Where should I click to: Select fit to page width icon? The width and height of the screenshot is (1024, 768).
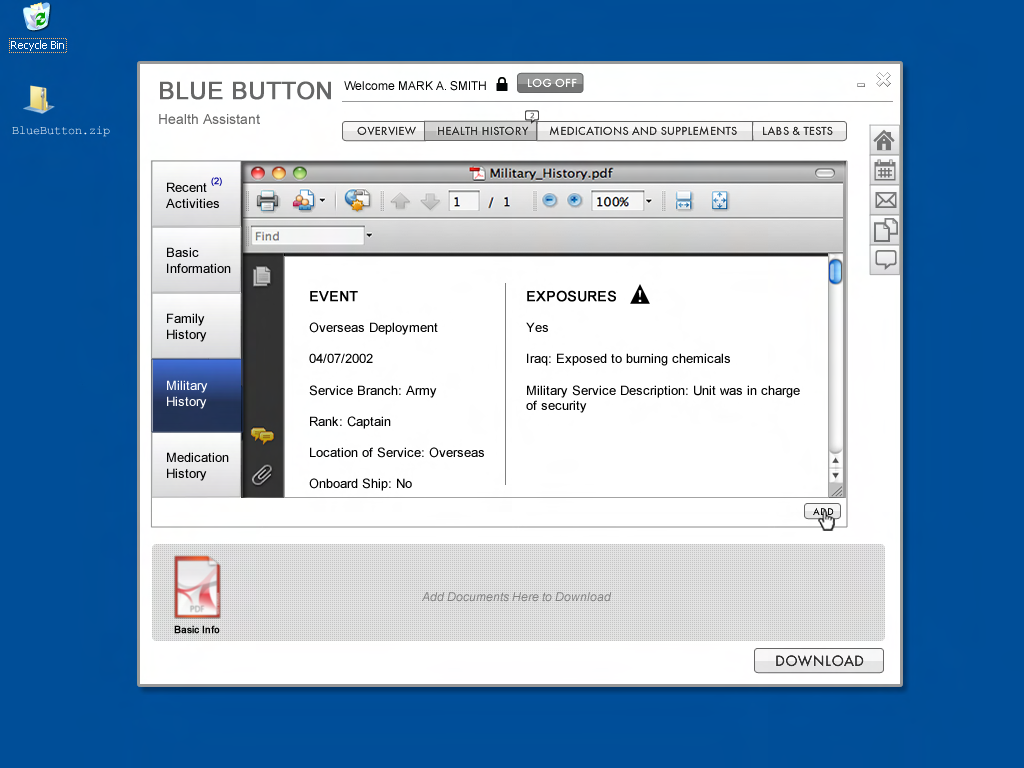click(x=684, y=201)
